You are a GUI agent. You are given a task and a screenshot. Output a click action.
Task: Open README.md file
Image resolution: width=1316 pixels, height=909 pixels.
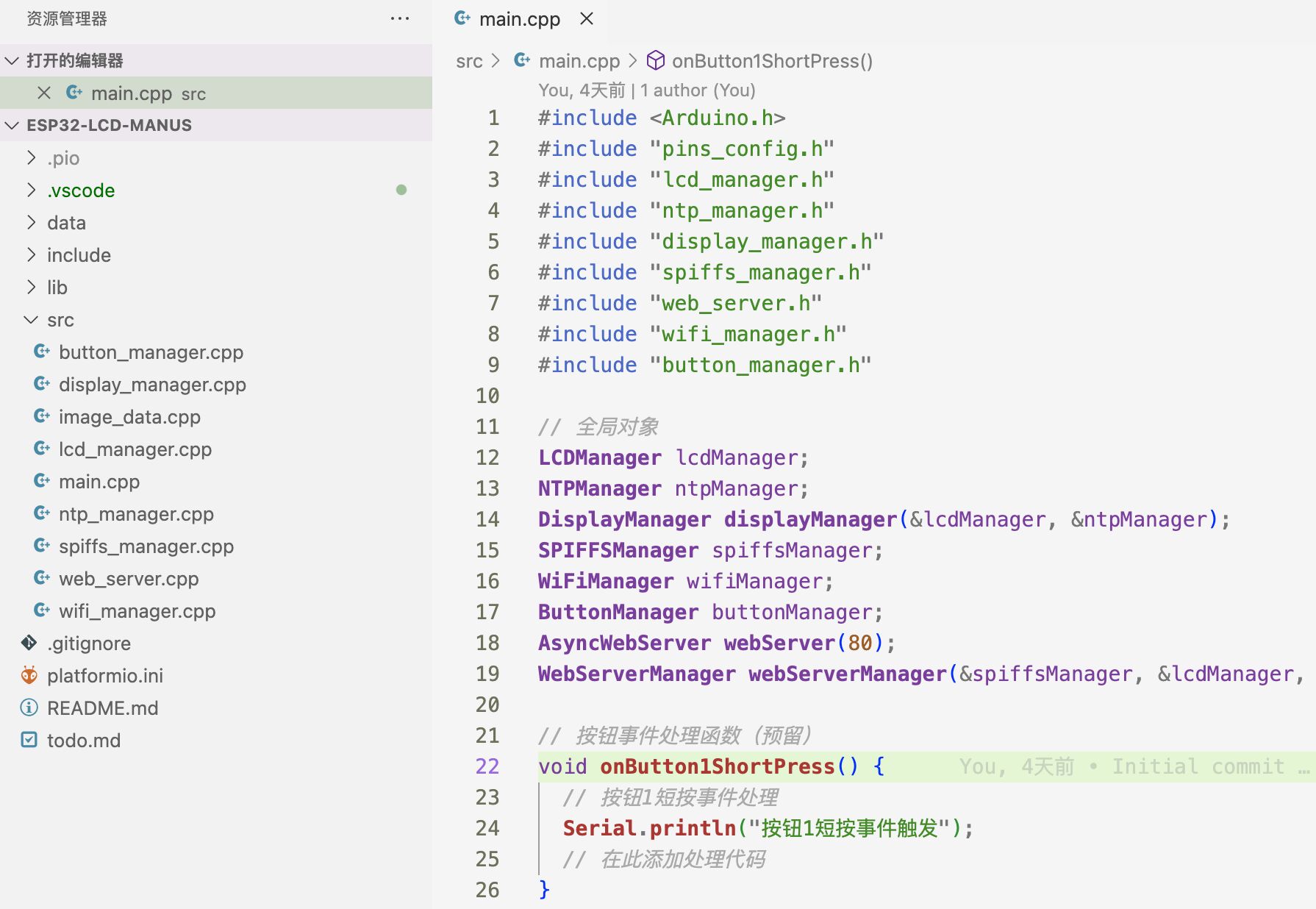tap(103, 708)
